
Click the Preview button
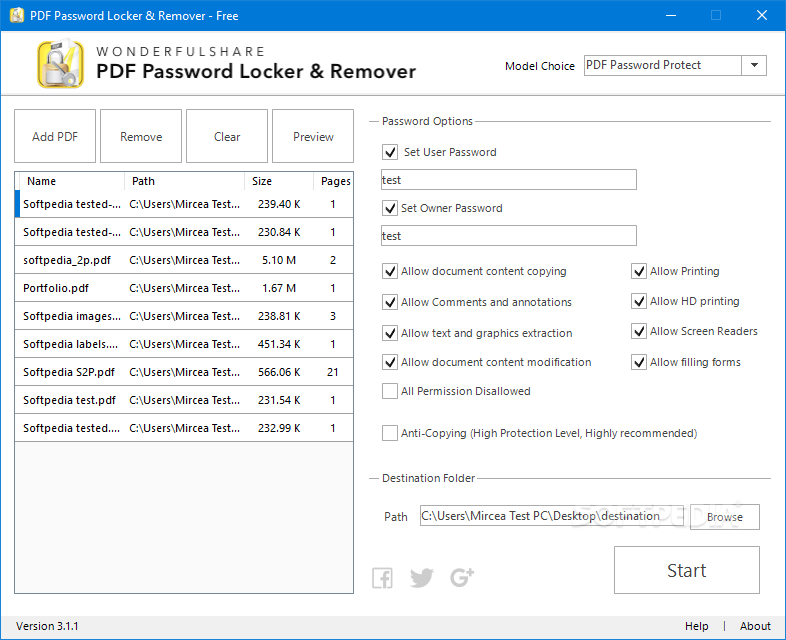point(313,136)
